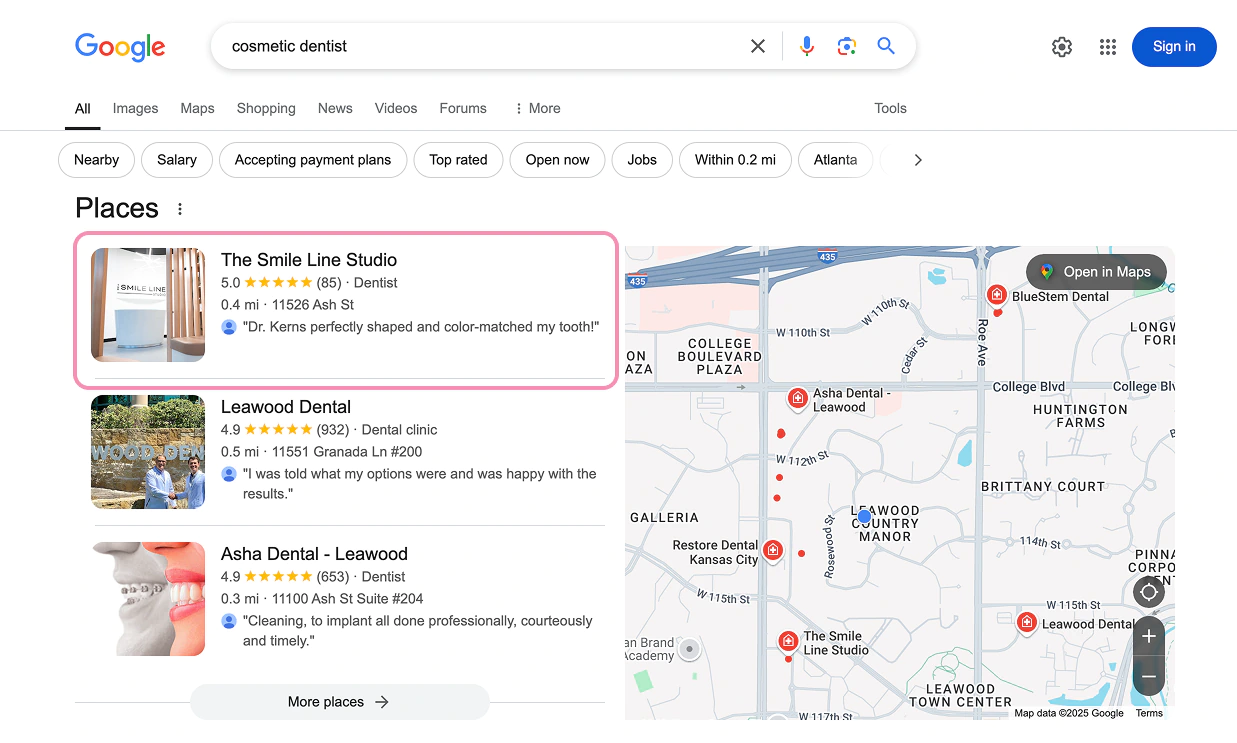
Task: Open quick settings gear icon
Action: pos(1062,47)
